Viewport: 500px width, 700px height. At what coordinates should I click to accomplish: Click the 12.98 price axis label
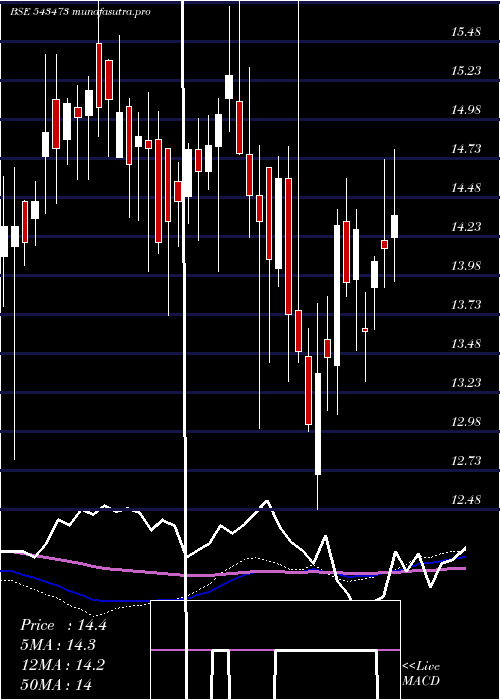pyautogui.click(x=466, y=422)
